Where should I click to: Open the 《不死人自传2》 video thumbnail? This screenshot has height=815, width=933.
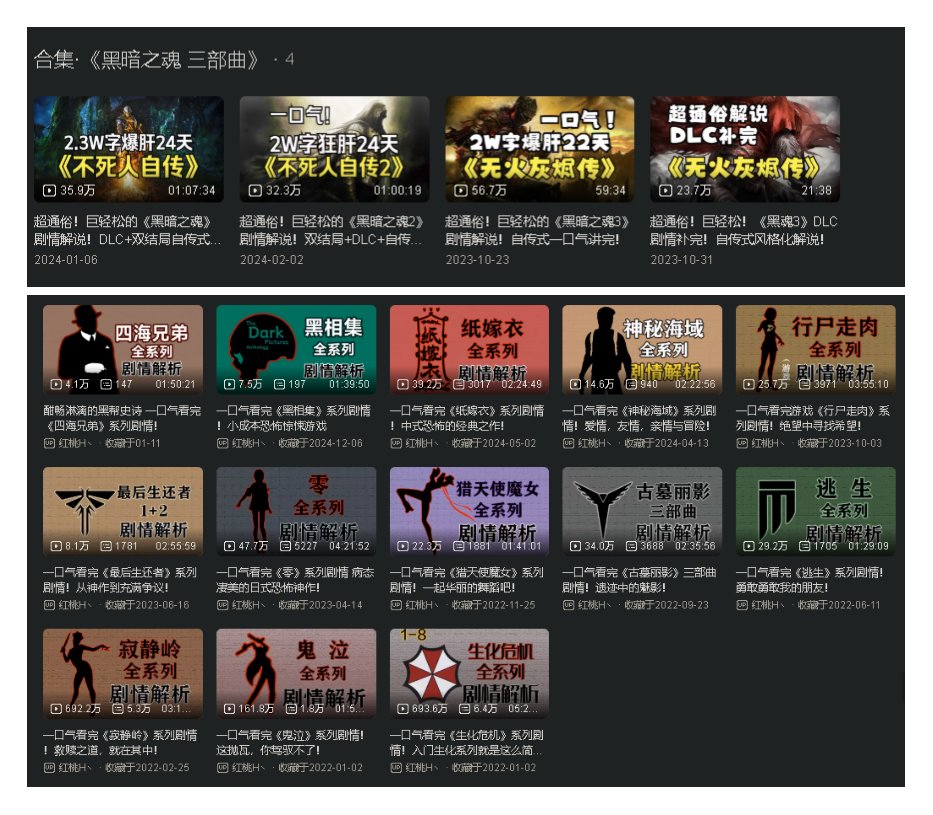(334, 149)
